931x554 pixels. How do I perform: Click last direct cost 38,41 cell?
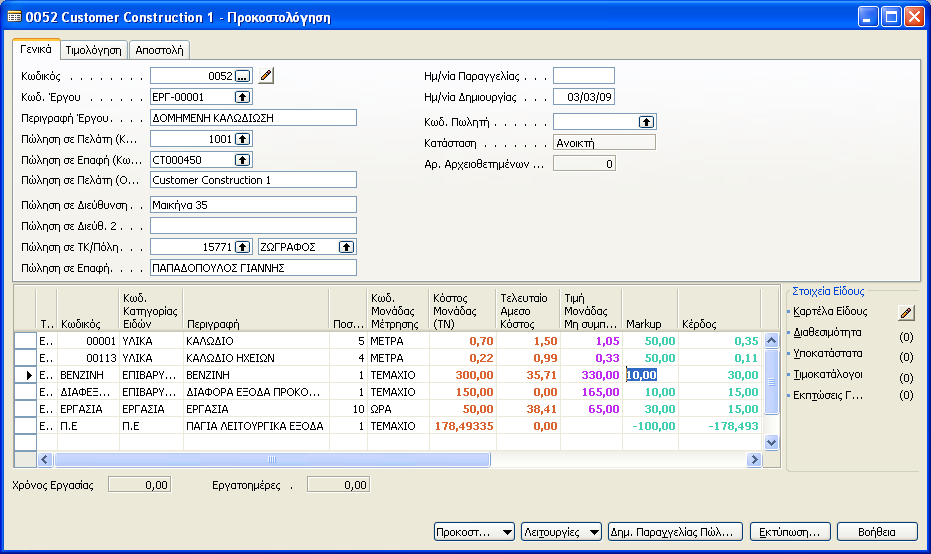(528, 409)
